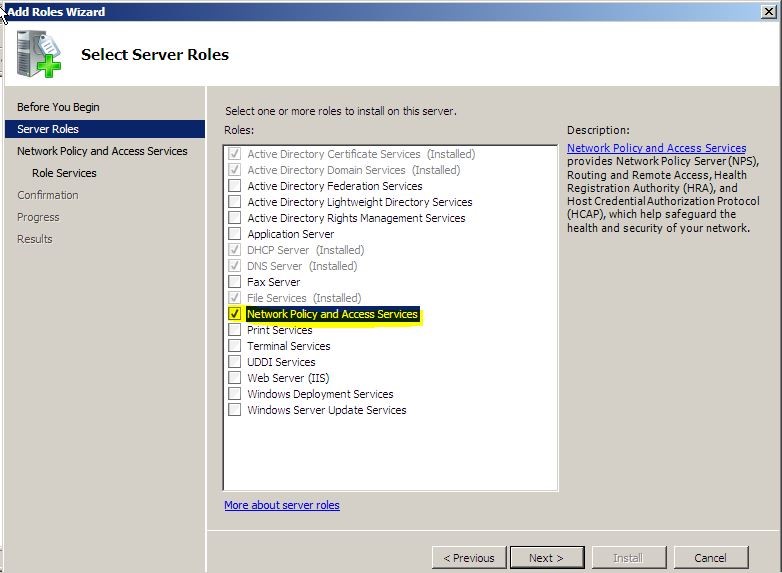Image resolution: width=782 pixels, height=573 pixels.
Task: Check Windows Server Update Services
Action: pos(234,409)
